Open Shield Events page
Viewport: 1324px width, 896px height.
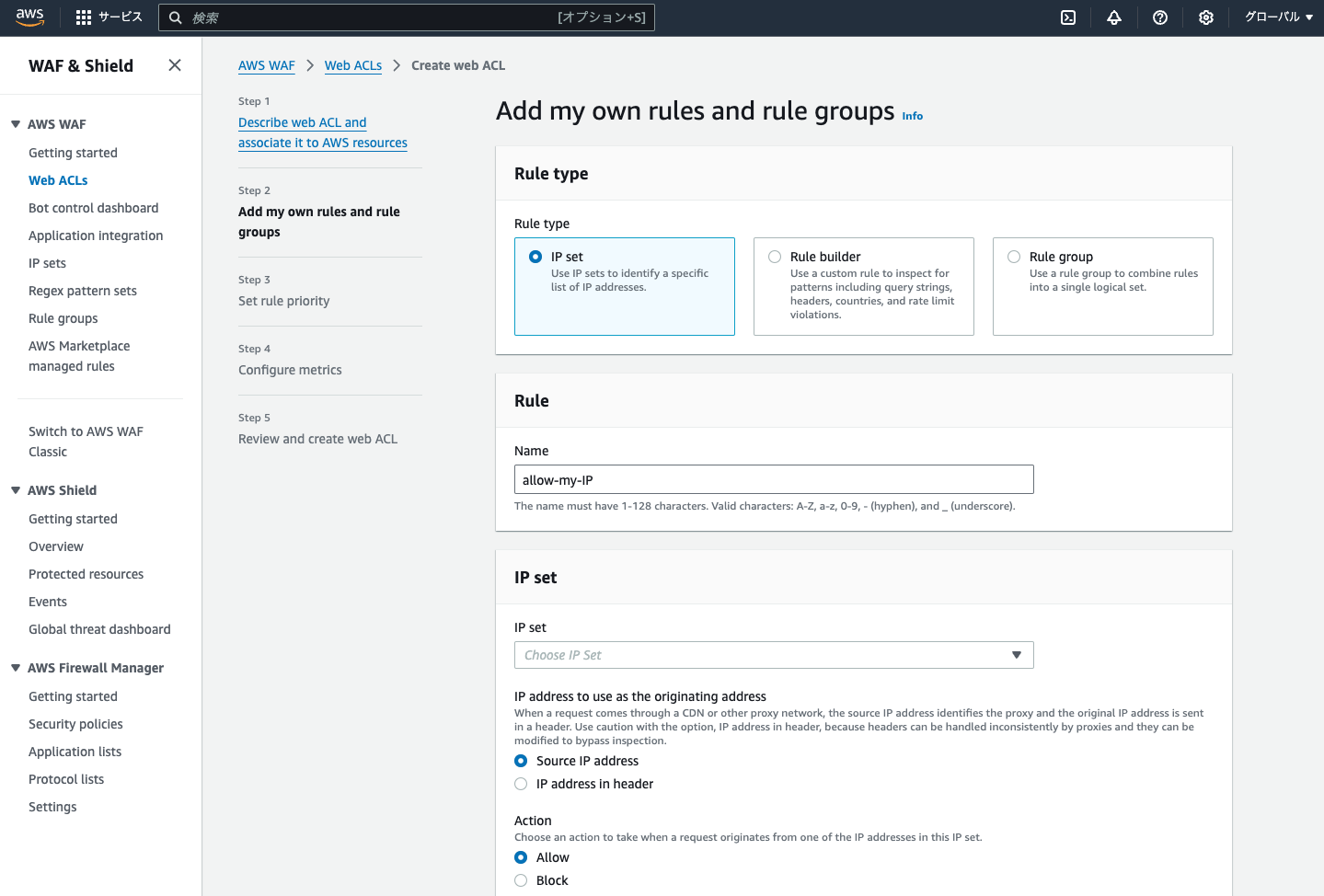click(x=48, y=602)
